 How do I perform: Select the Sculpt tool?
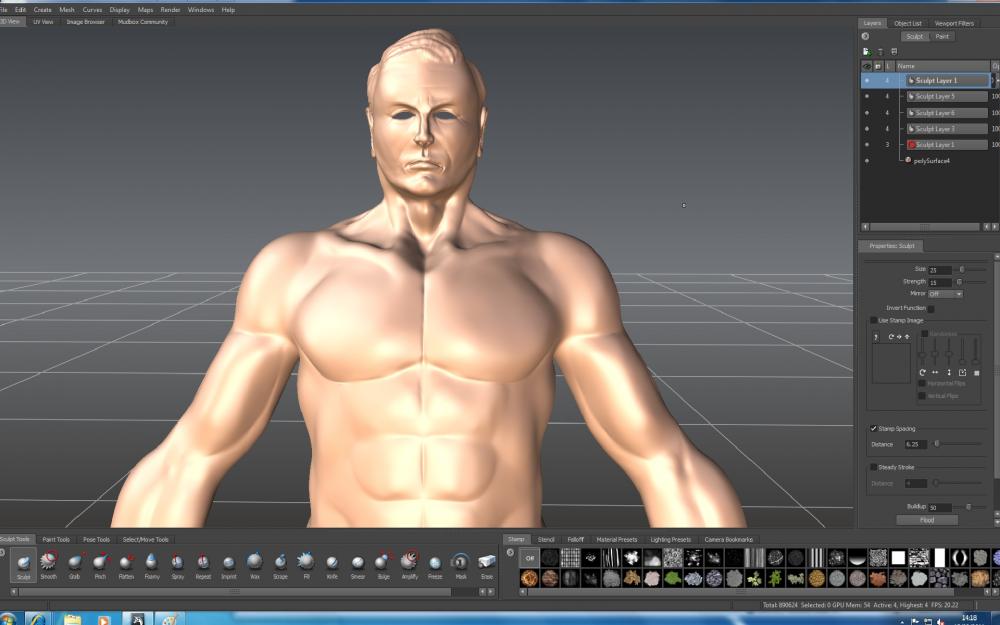click(x=24, y=565)
